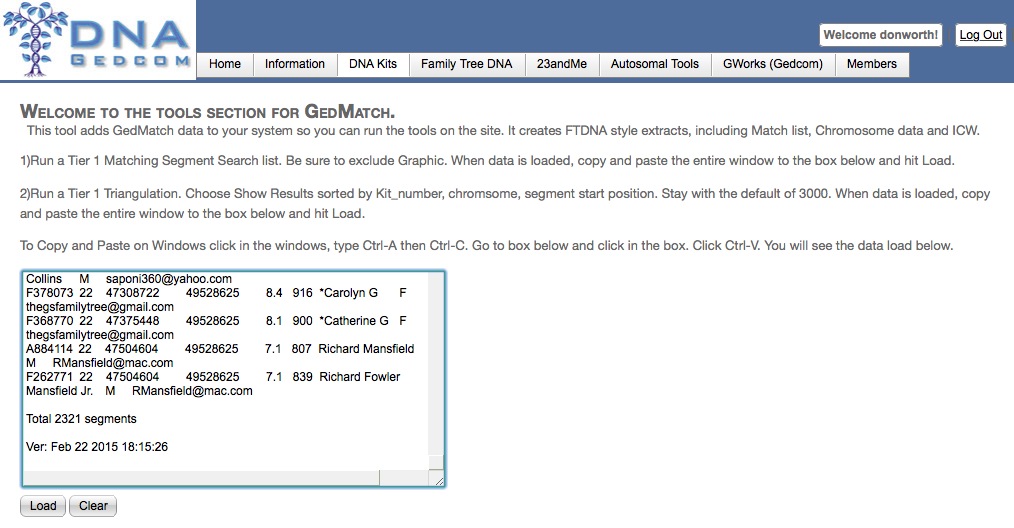
Task: Click the text area's vertical scrollbar
Action: tap(436, 370)
